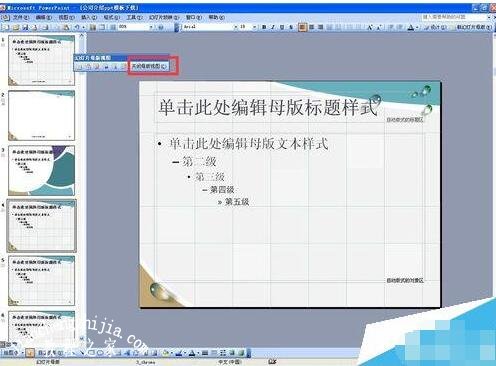Open the 幻灯片放映 (Slide Show) menu
Viewport: 496px width, 366px height.
(x=164, y=17)
